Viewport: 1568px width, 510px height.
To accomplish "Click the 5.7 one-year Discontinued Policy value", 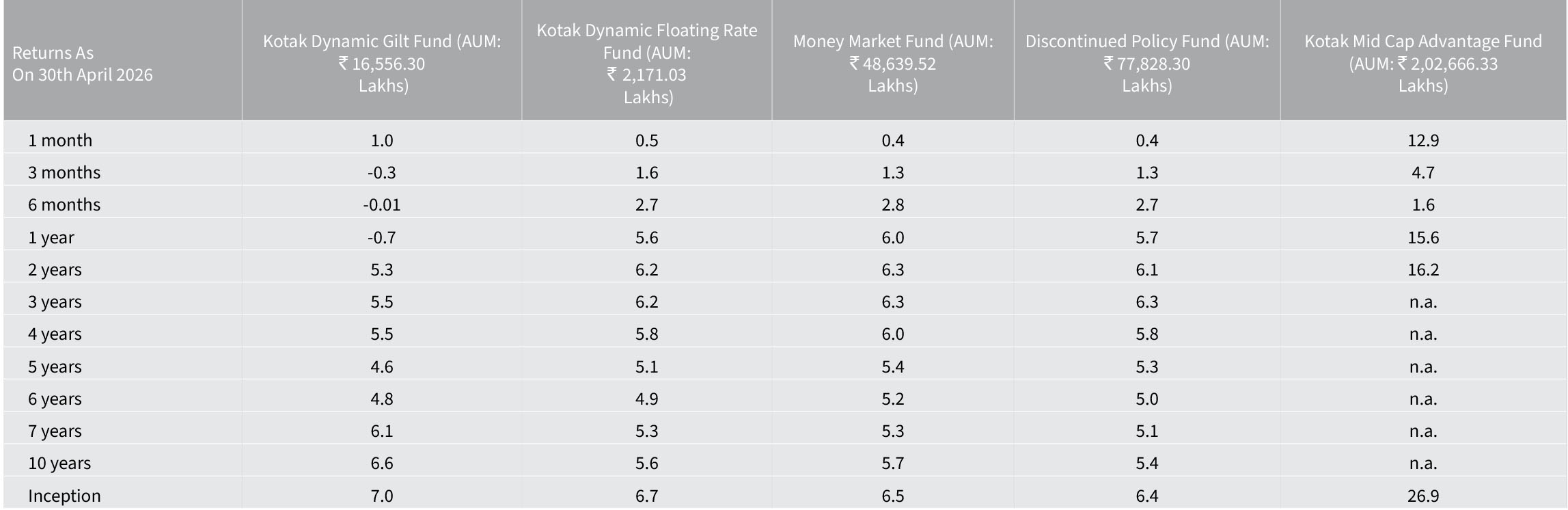I will coord(1147,237).
